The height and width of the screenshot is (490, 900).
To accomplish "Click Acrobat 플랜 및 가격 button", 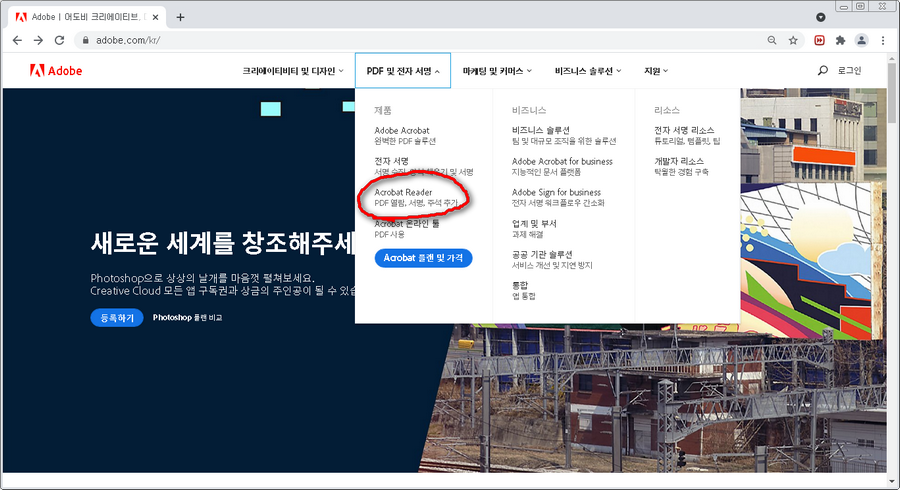I will click(424, 258).
